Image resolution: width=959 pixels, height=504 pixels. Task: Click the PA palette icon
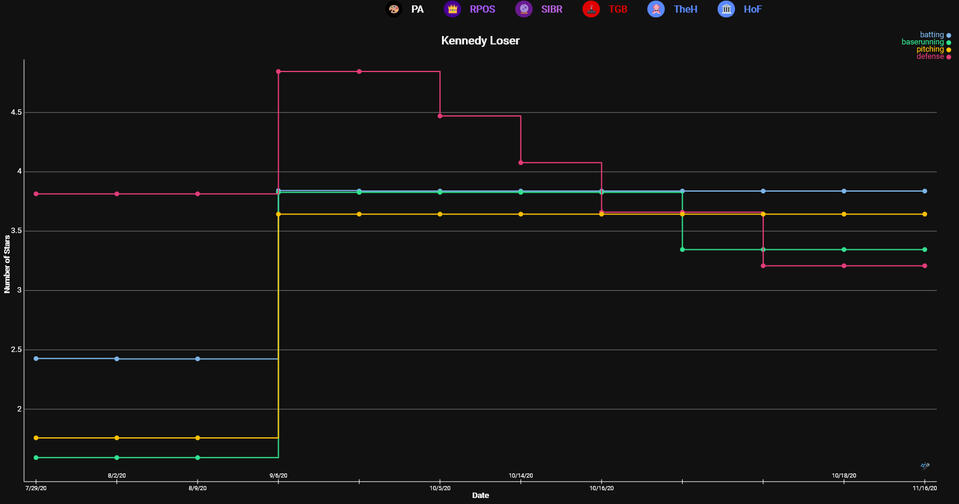coord(394,9)
